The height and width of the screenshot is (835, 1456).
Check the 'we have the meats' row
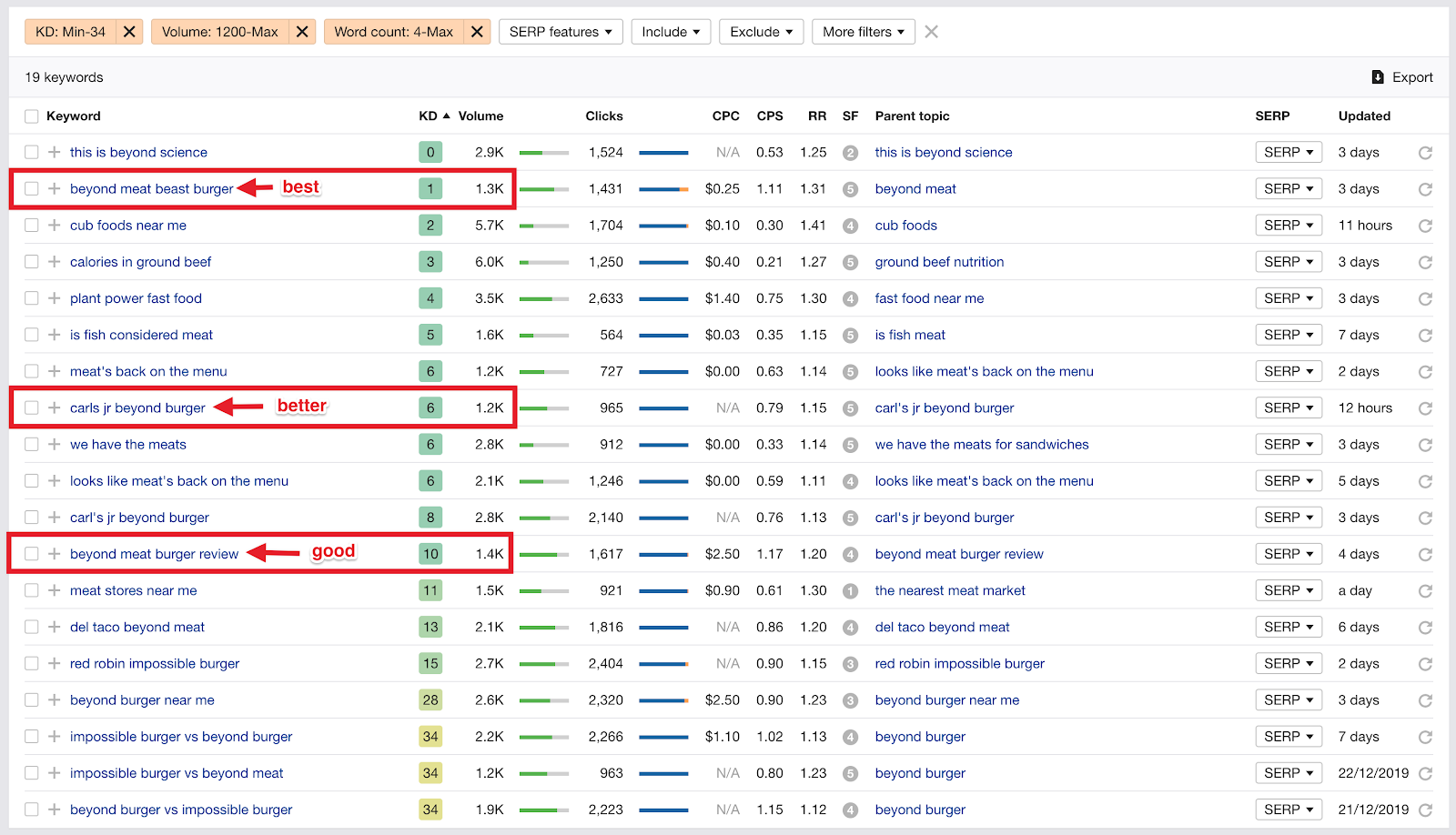click(x=32, y=444)
